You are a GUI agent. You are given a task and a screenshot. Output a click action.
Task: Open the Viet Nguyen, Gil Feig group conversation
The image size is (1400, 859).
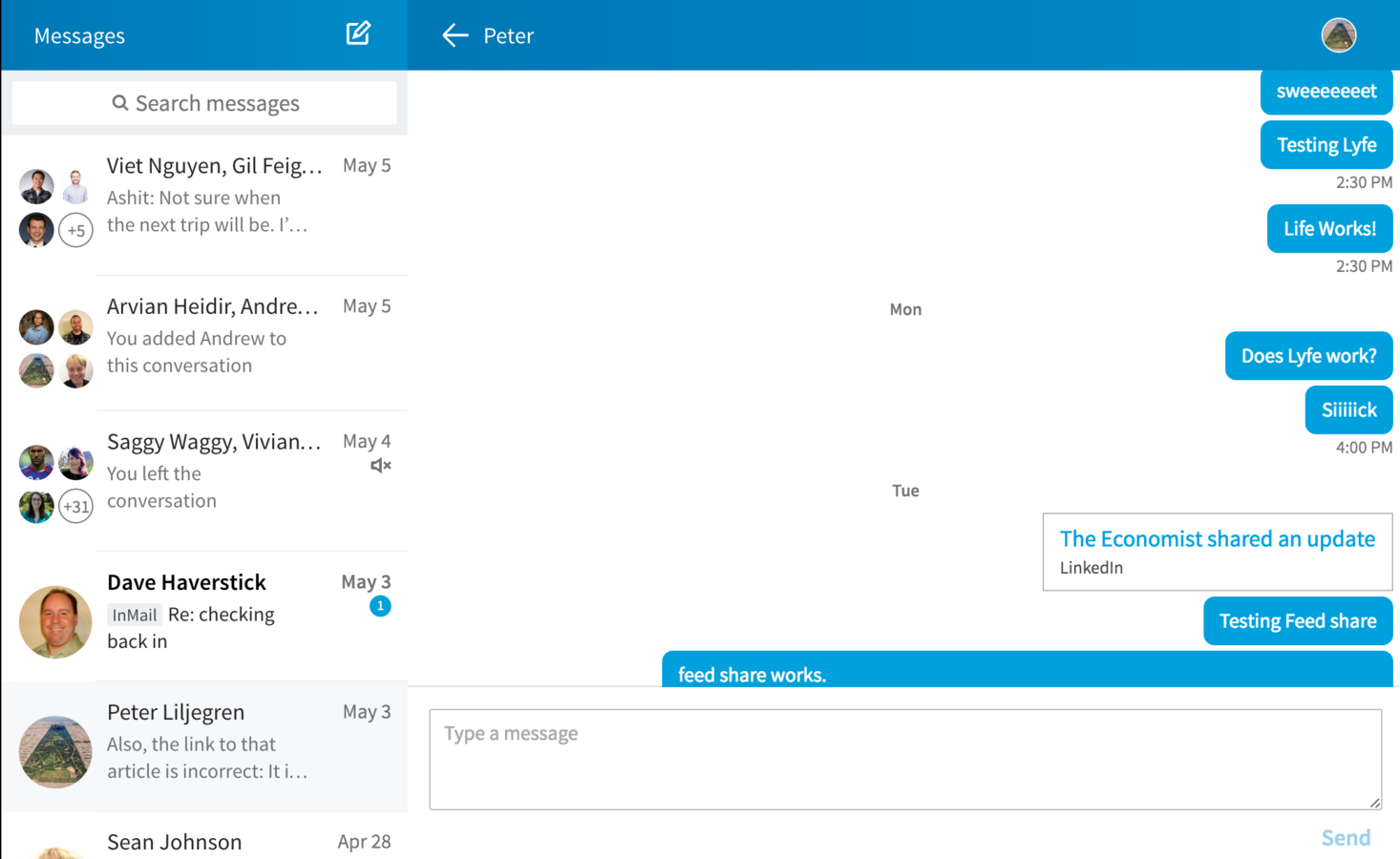coord(204,205)
